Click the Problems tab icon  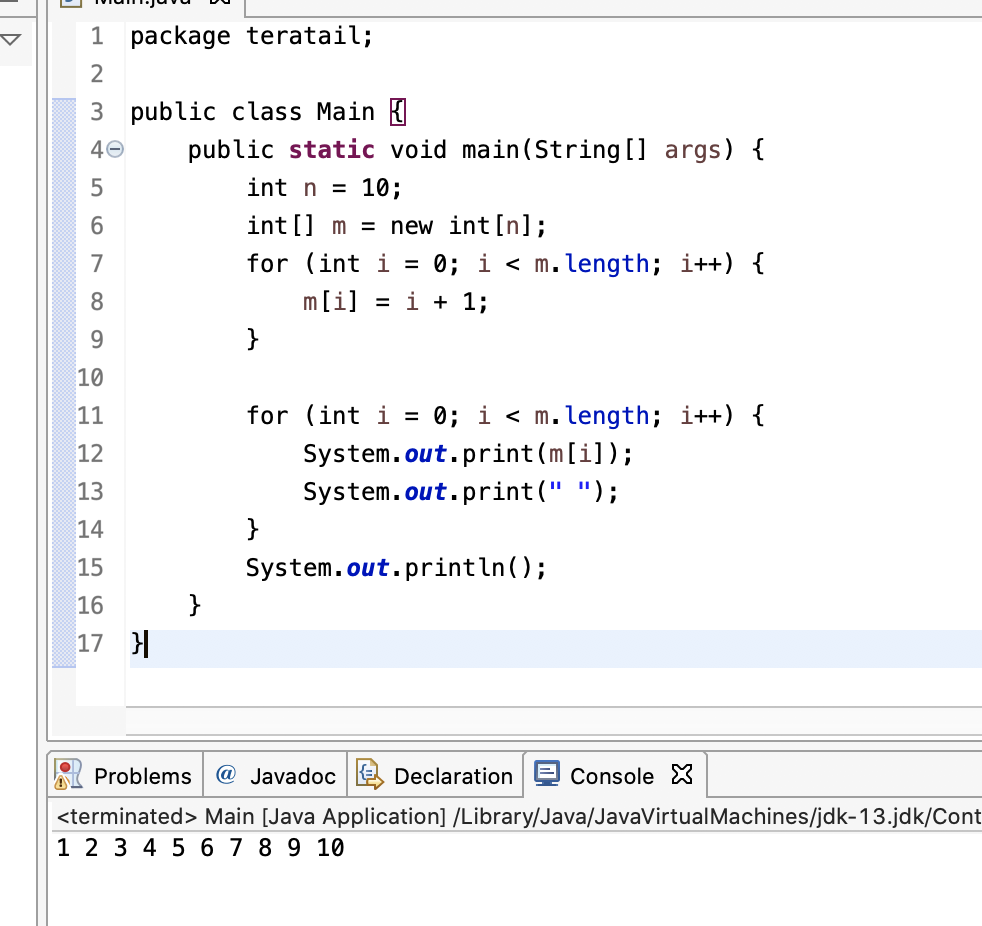coord(68,774)
